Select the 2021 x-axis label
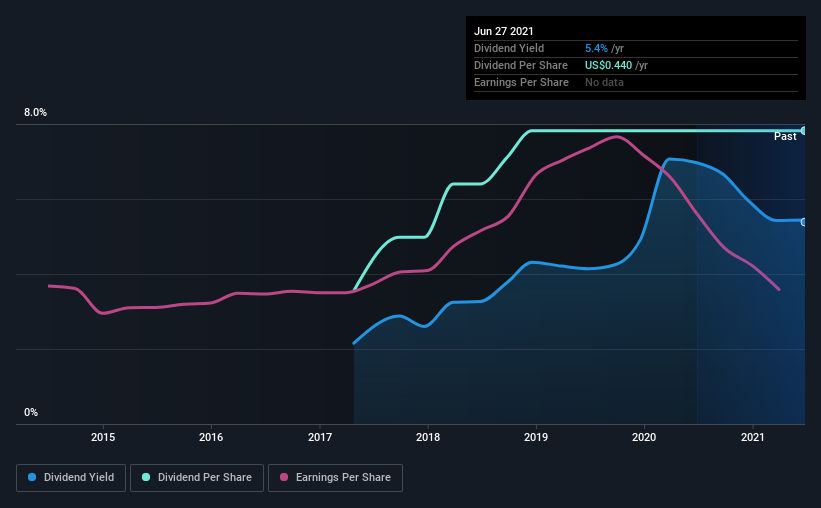This screenshot has height=508, width=821. coord(752,437)
